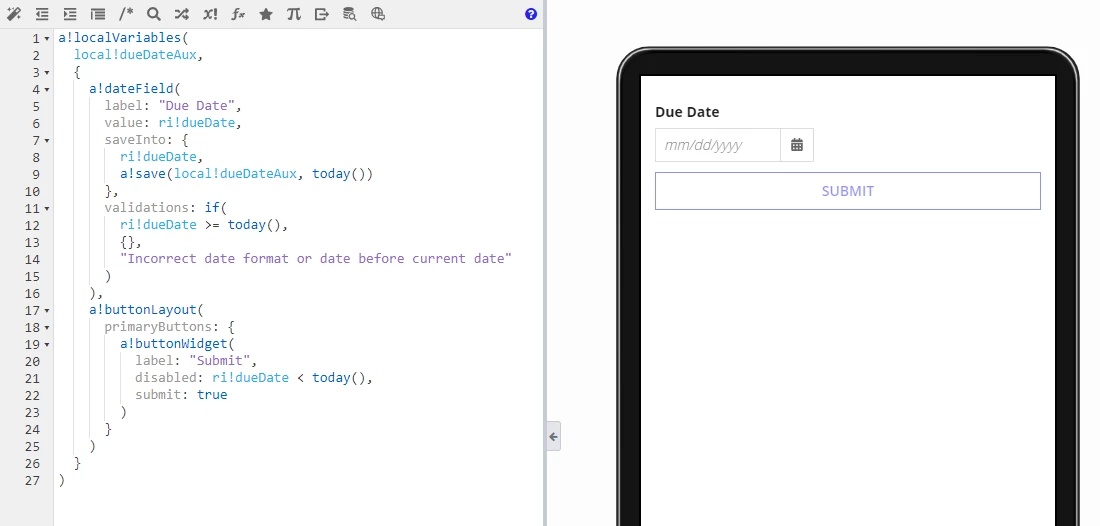Screen dimensions: 1100x526
Task: Click the outdent code icon
Action: pos(42,14)
